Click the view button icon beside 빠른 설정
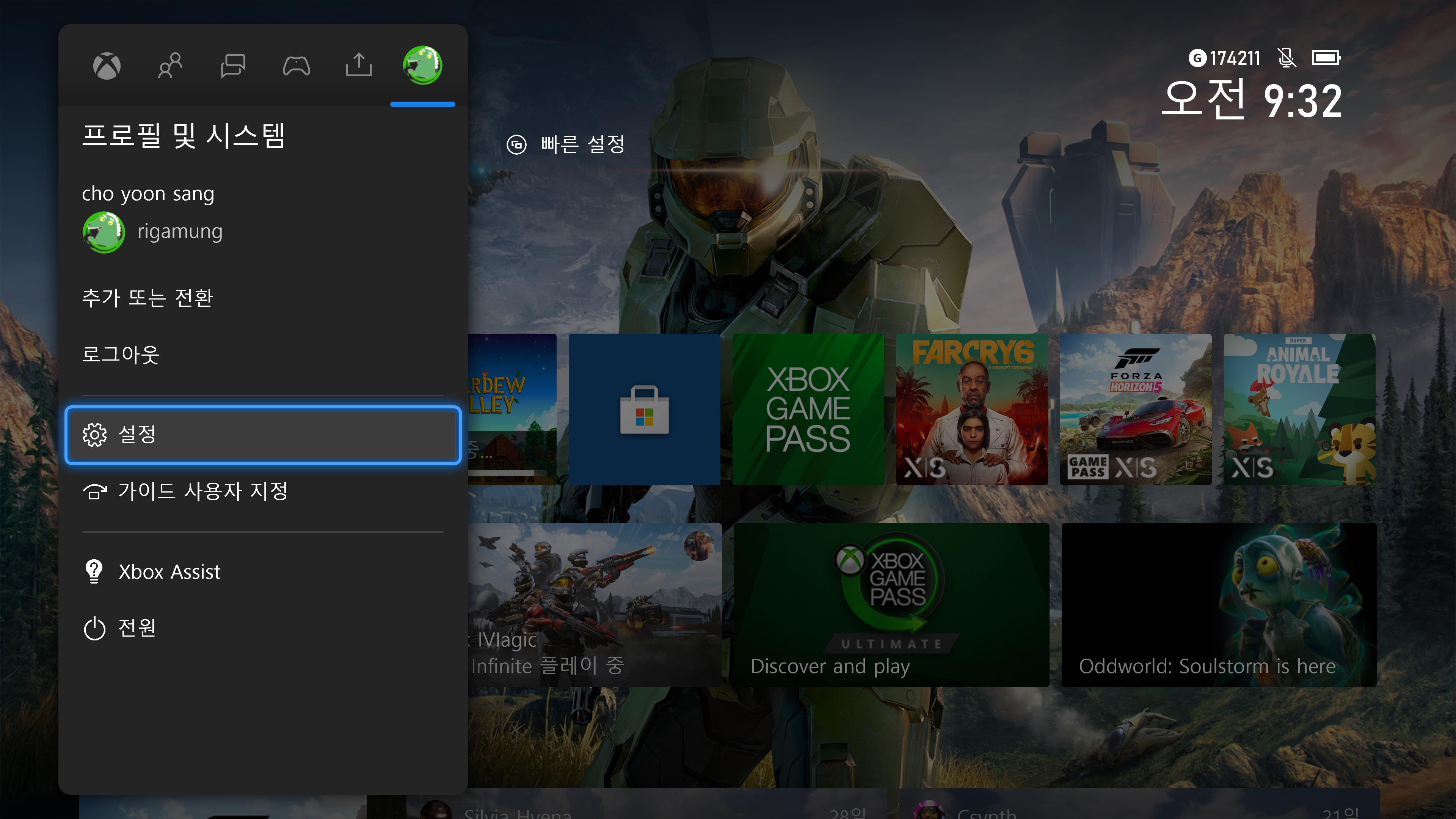The height and width of the screenshot is (819, 1456). (516, 145)
